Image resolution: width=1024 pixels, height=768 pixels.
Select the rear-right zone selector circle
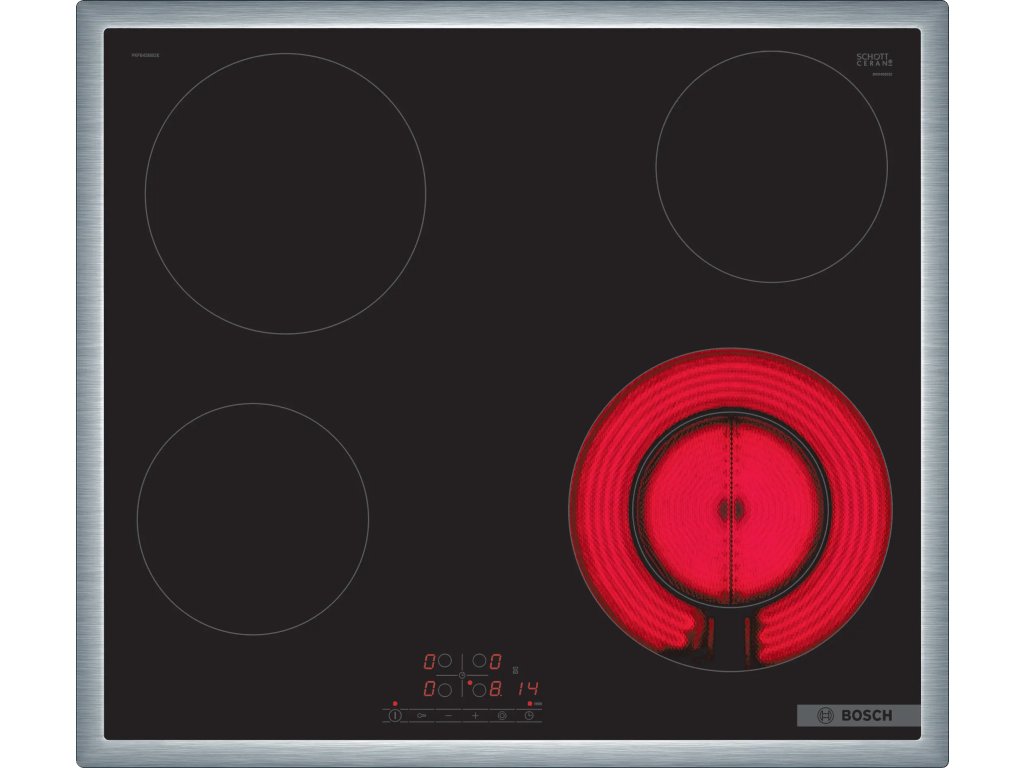click(479, 661)
